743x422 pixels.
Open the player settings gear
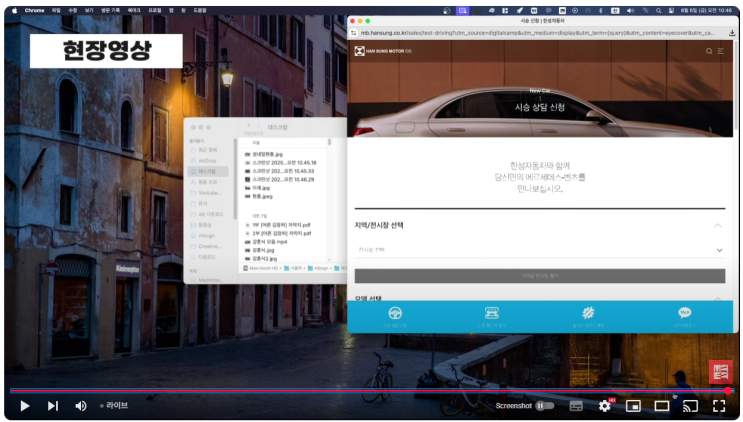click(605, 406)
